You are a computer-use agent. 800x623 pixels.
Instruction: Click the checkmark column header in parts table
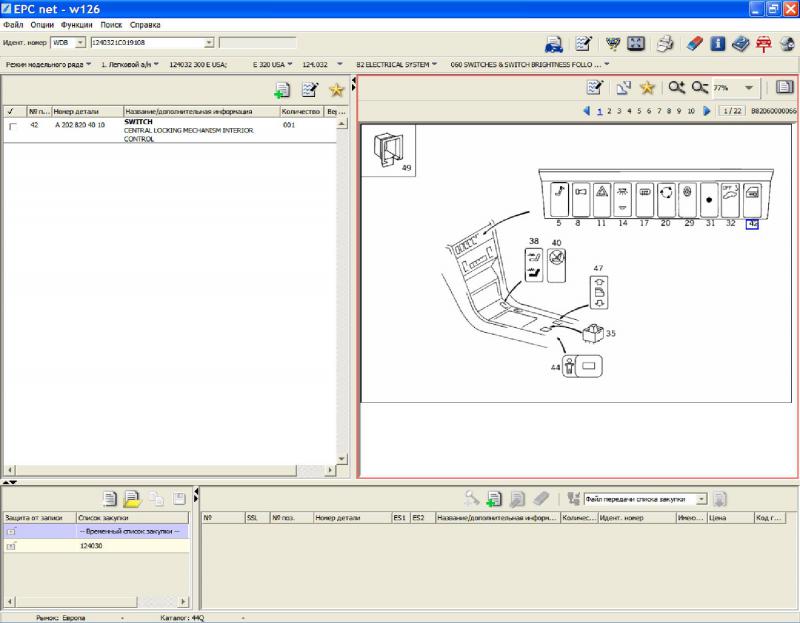point(12,111)
